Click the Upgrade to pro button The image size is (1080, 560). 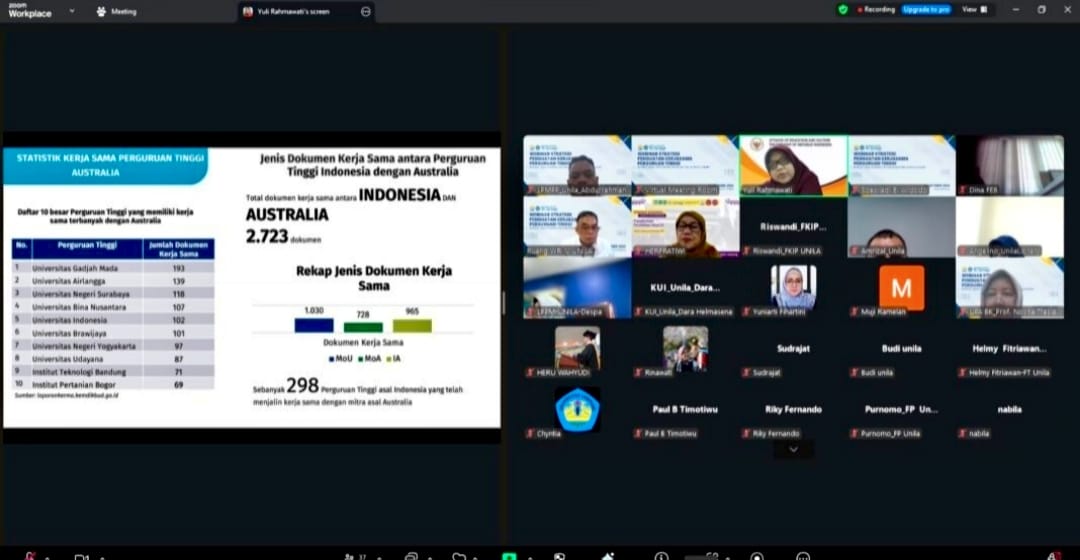tap(926, 10)
